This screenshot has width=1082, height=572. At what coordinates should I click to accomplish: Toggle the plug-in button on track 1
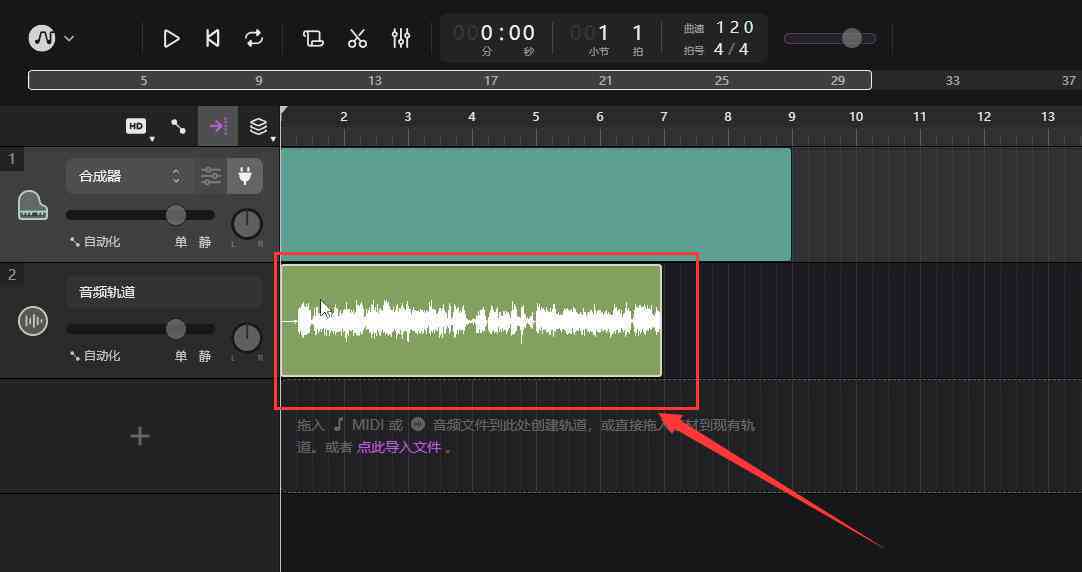[x=245, y=177]
